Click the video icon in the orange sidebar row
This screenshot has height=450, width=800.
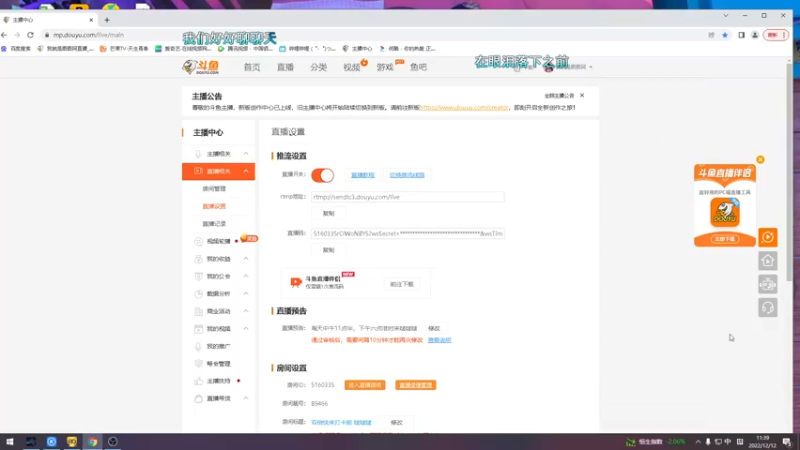click(198, 171)
